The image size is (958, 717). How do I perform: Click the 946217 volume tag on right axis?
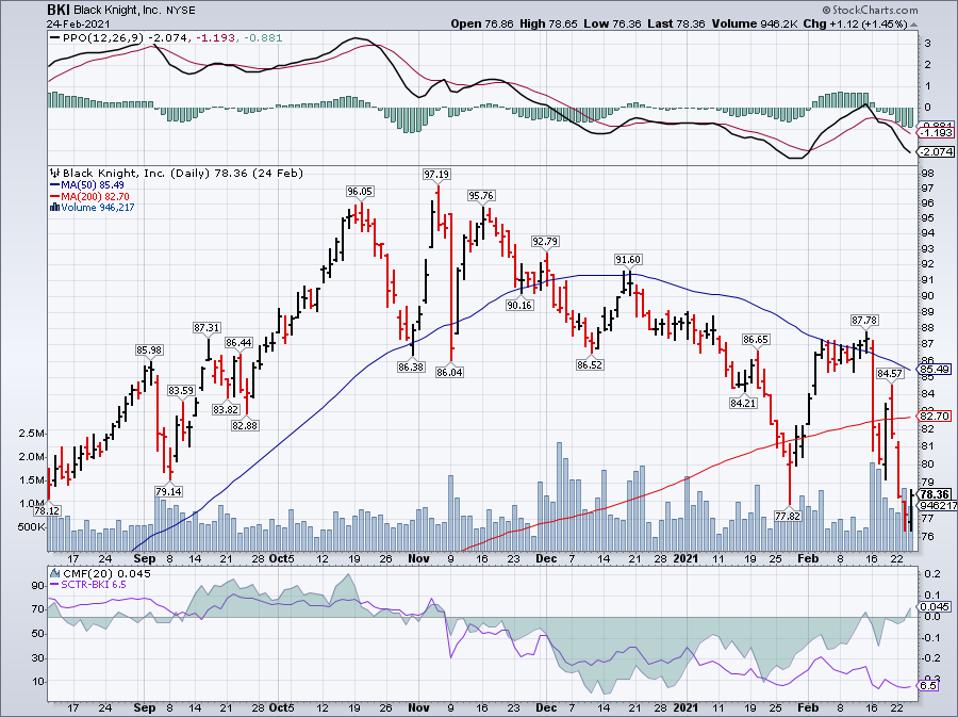point(938,506)
